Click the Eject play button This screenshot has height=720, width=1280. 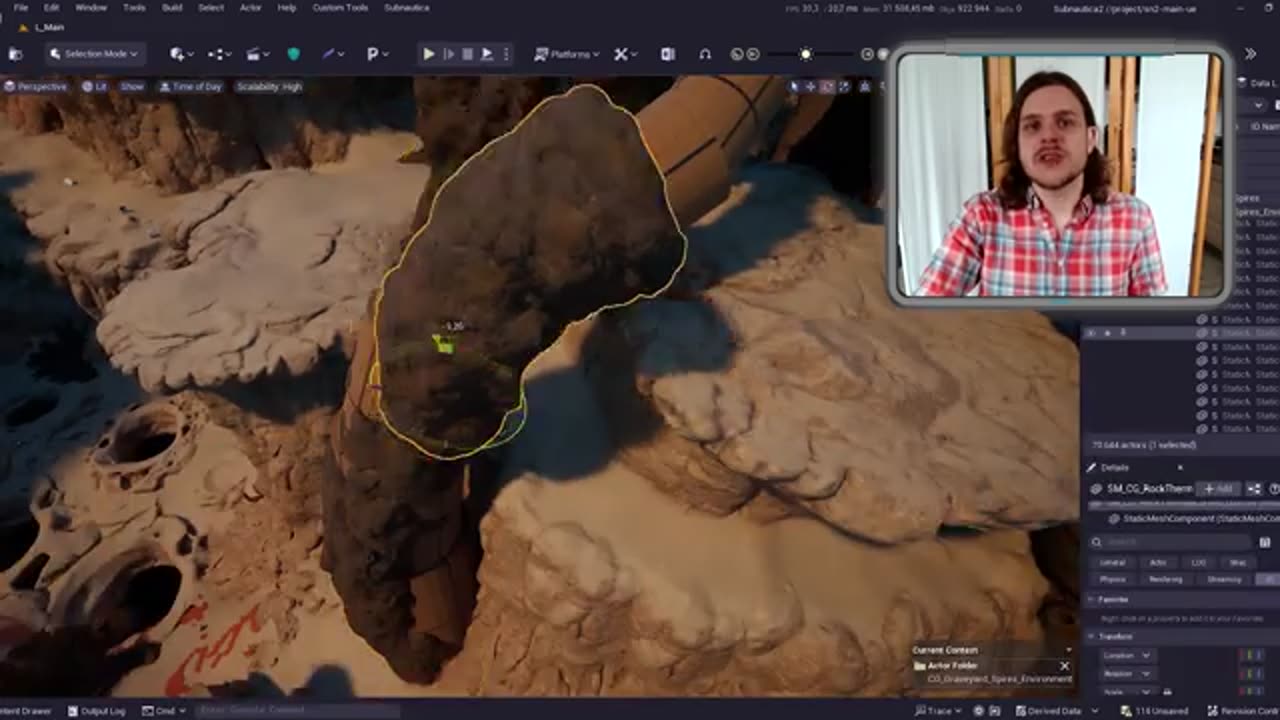[x=487, y=54]
